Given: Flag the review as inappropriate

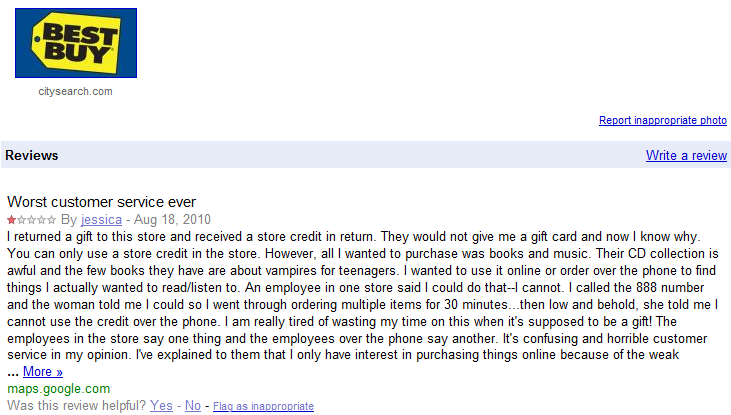Looking at the screenshot, I should 263,406.
